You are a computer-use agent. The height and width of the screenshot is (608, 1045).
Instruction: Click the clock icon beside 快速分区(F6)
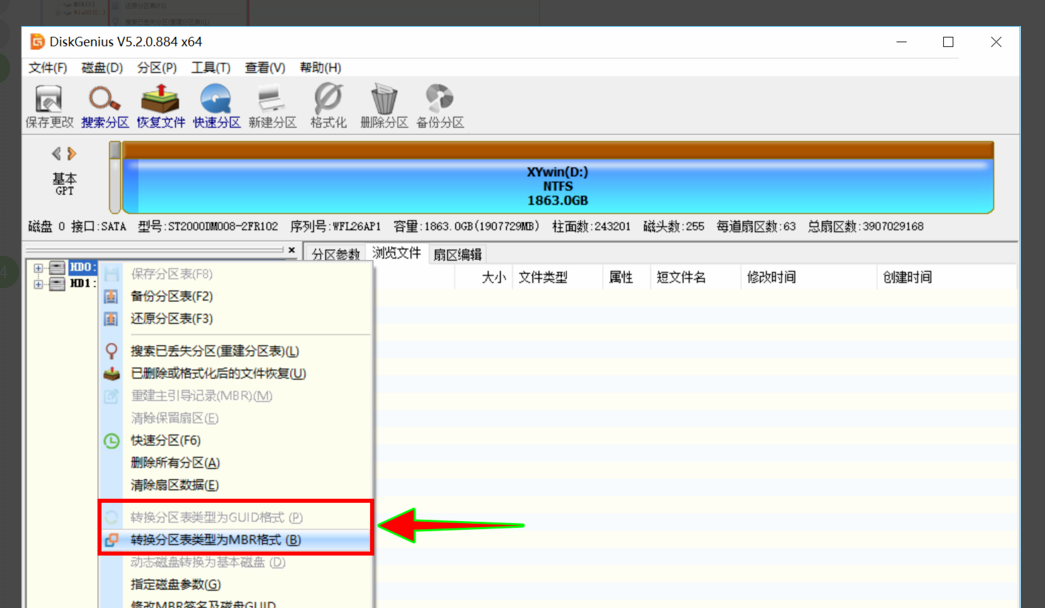[111, 441]
